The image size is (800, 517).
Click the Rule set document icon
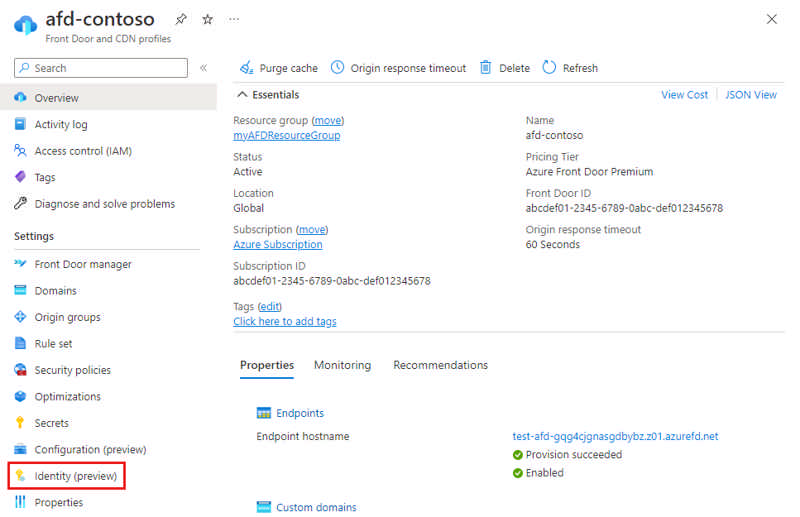click(x=20, y=343)
